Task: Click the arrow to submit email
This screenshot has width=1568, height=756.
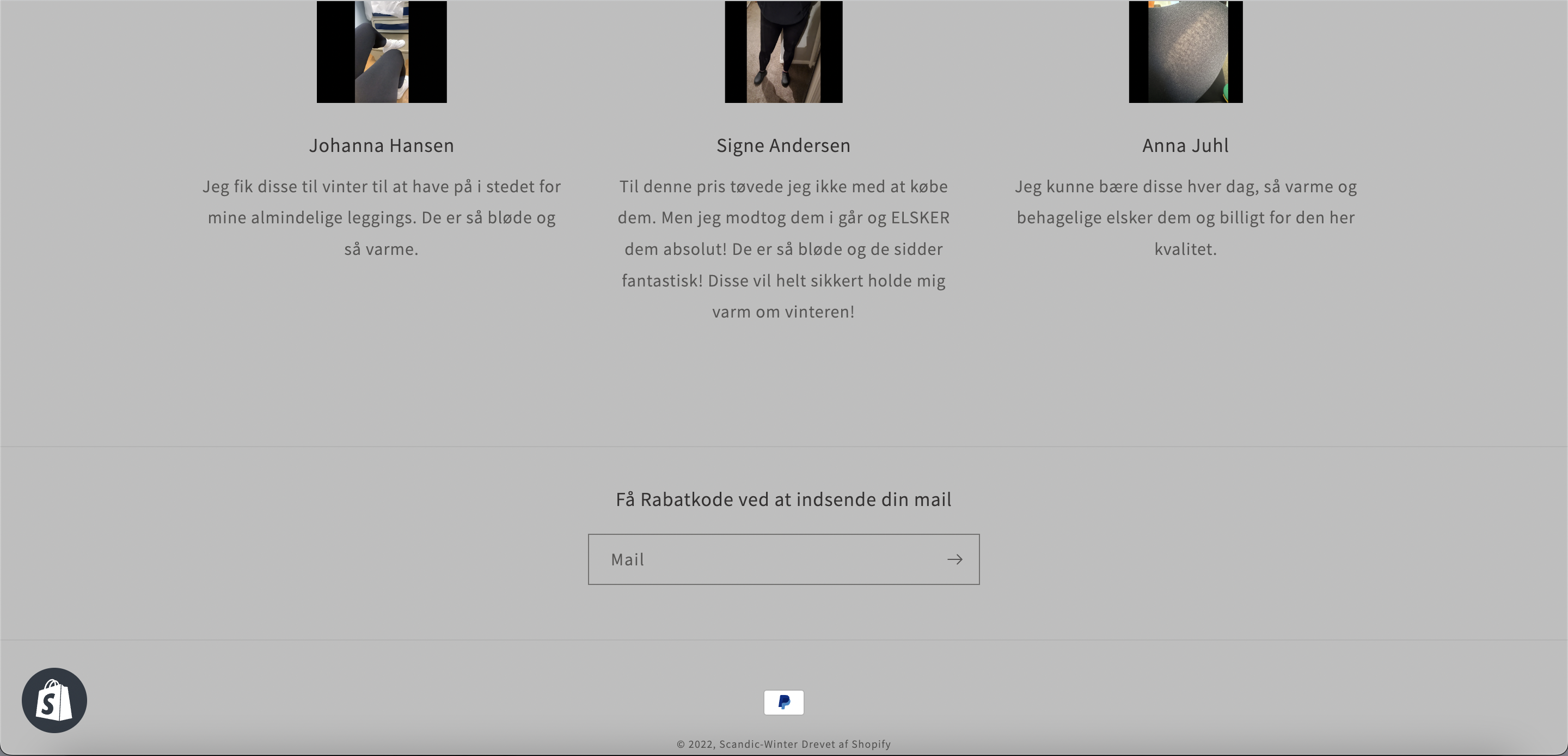Action: coord(954,559)
